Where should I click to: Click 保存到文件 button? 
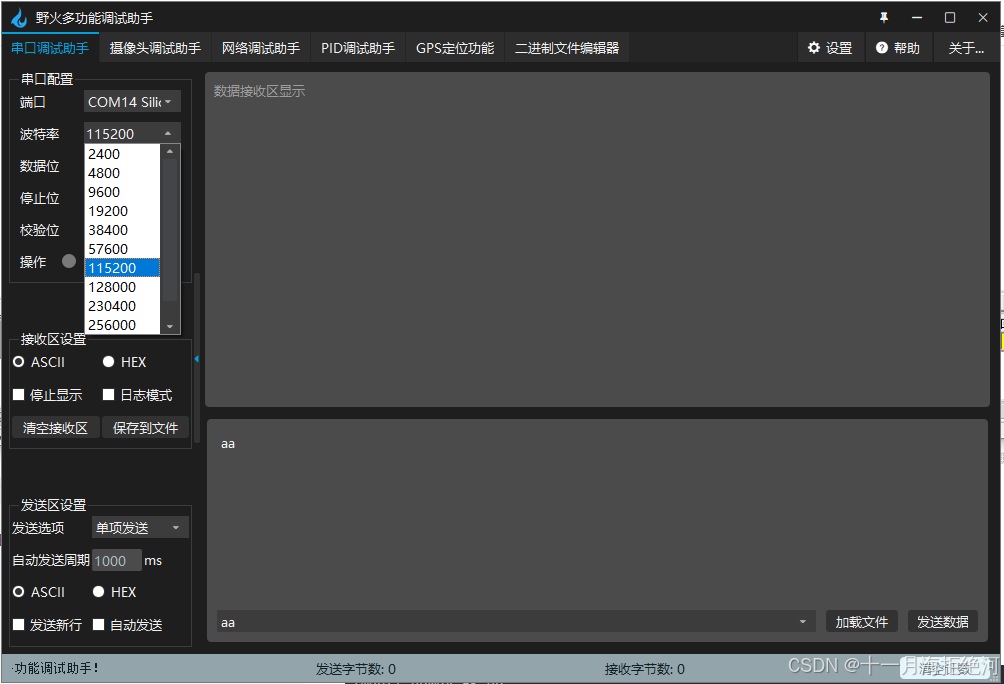[x=145, y=428]
